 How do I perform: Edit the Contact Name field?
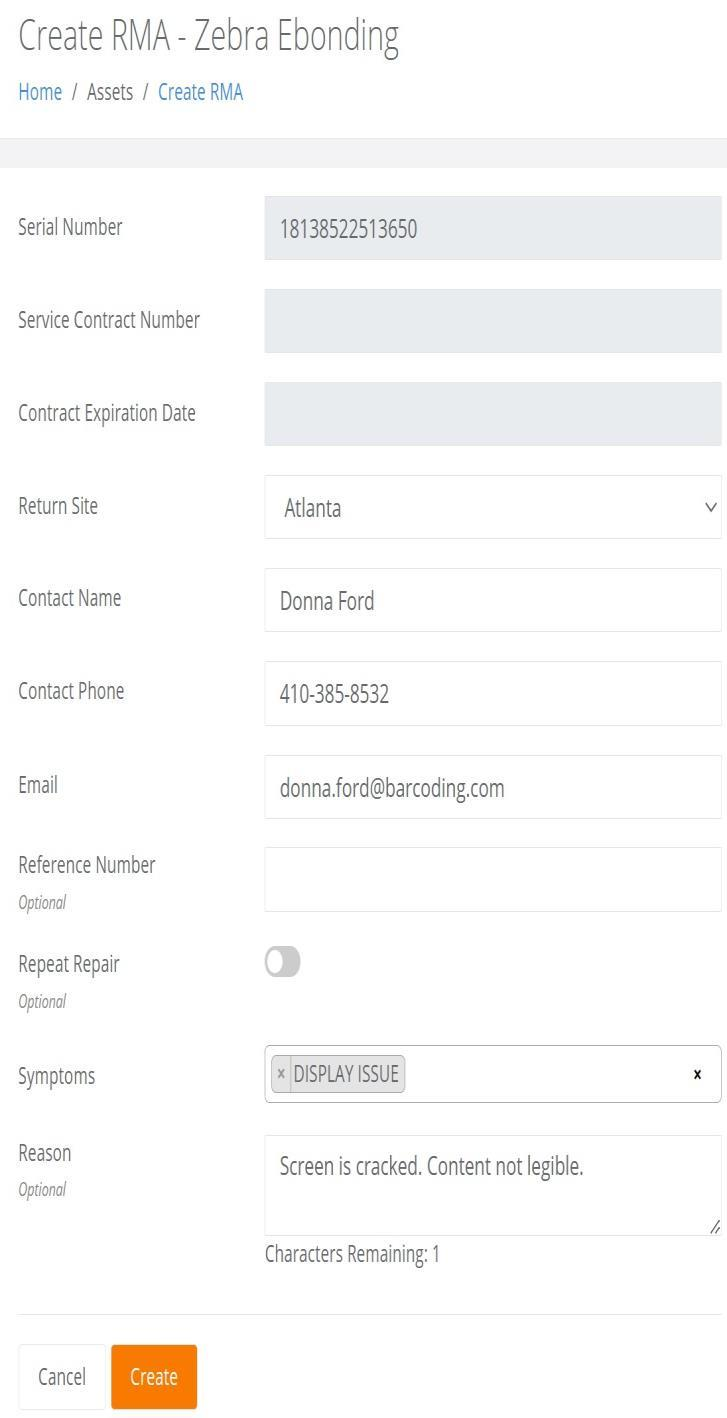point(493,600)
